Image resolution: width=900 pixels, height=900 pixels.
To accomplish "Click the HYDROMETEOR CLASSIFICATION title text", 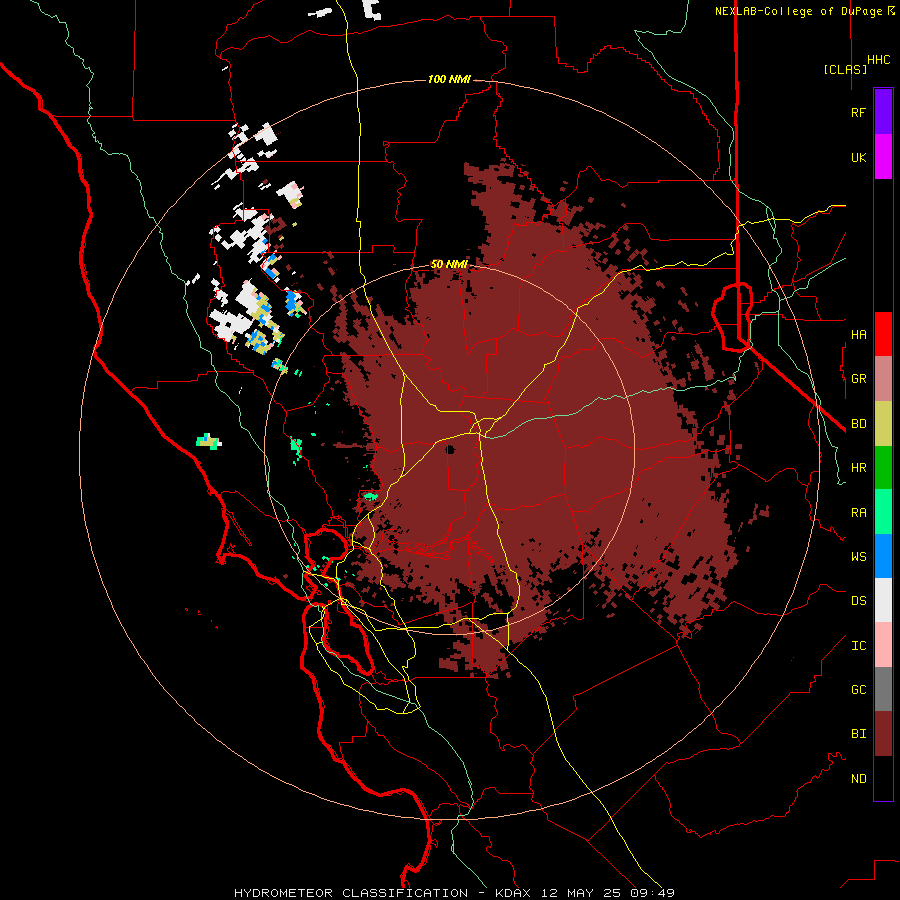I will 351,893.
